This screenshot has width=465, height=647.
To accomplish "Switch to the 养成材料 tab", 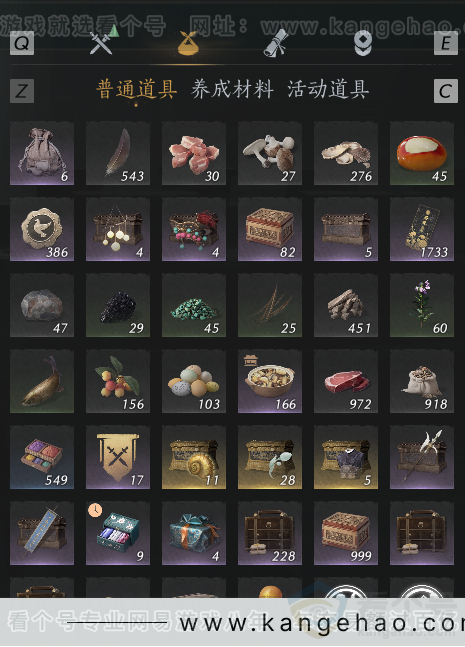I will click(x=232, y=90).
